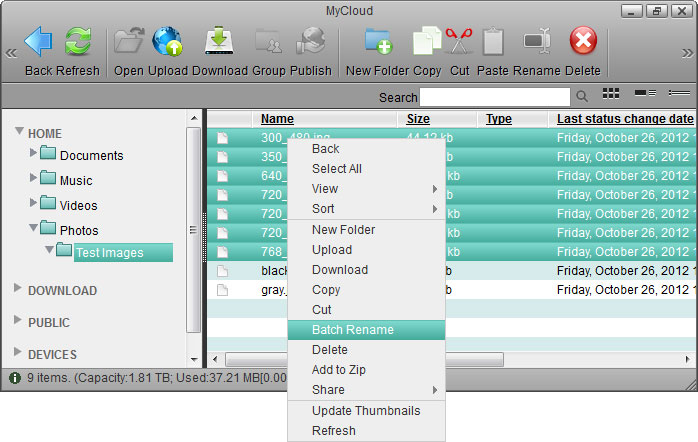This screenshot has height=442, width=698.
Task: Expand the Documents folder arrow
Action: coord(34,153)
